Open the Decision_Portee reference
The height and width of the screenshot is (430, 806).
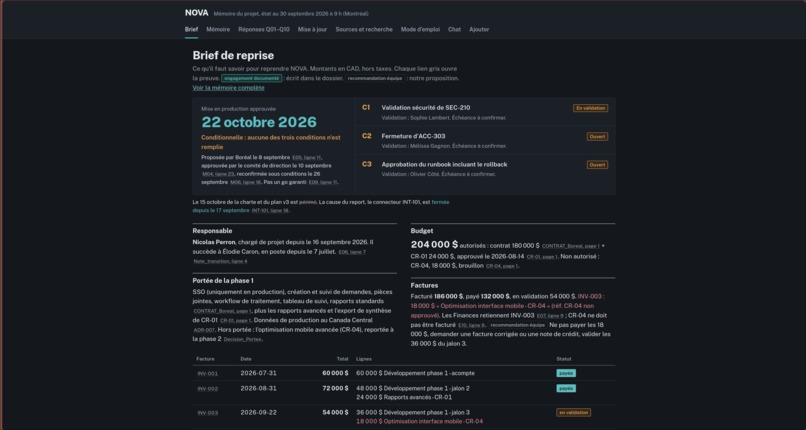pos(243,340)
